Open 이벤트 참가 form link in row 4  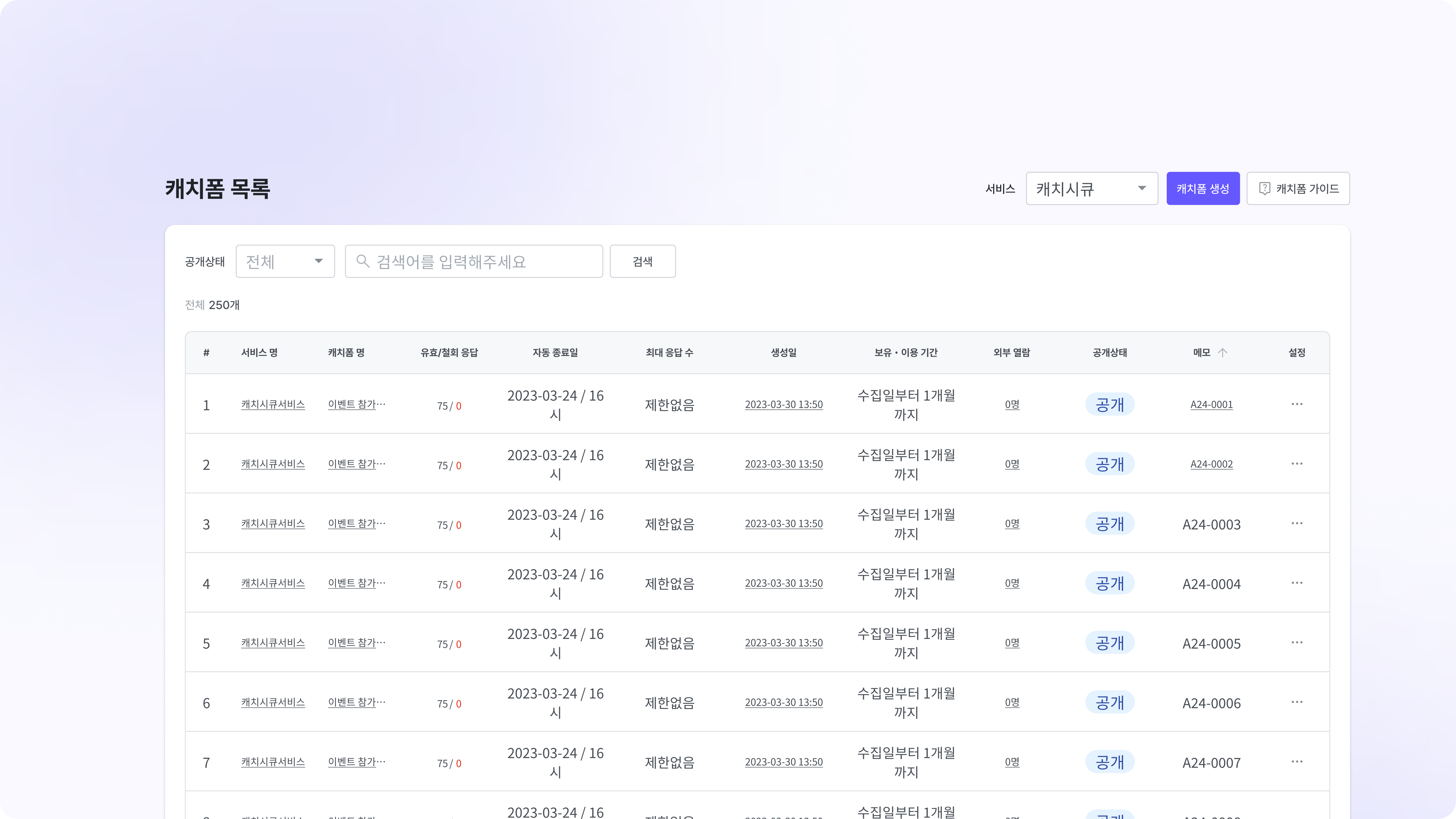click(357, 583)
